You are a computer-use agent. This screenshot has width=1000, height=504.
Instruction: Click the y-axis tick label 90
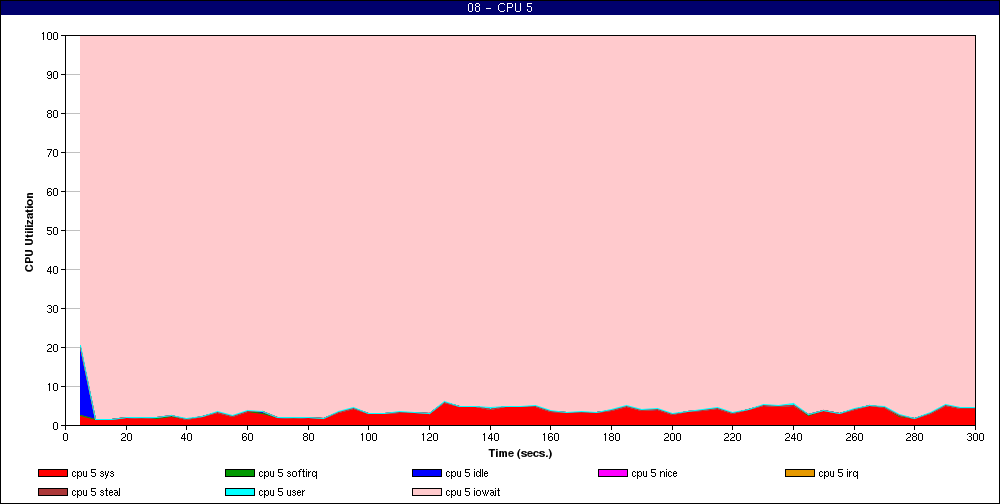tap(53, 75)
